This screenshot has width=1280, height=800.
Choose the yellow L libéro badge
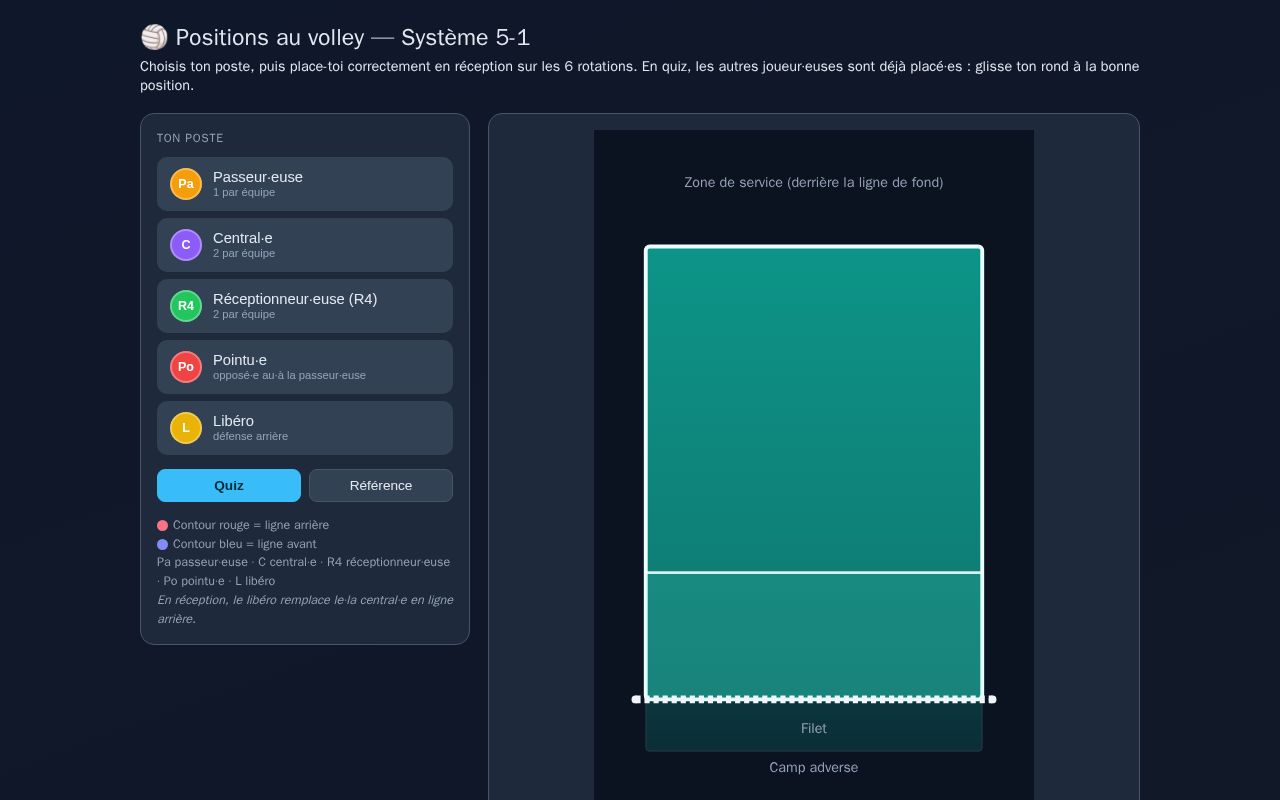coord(186,428)
